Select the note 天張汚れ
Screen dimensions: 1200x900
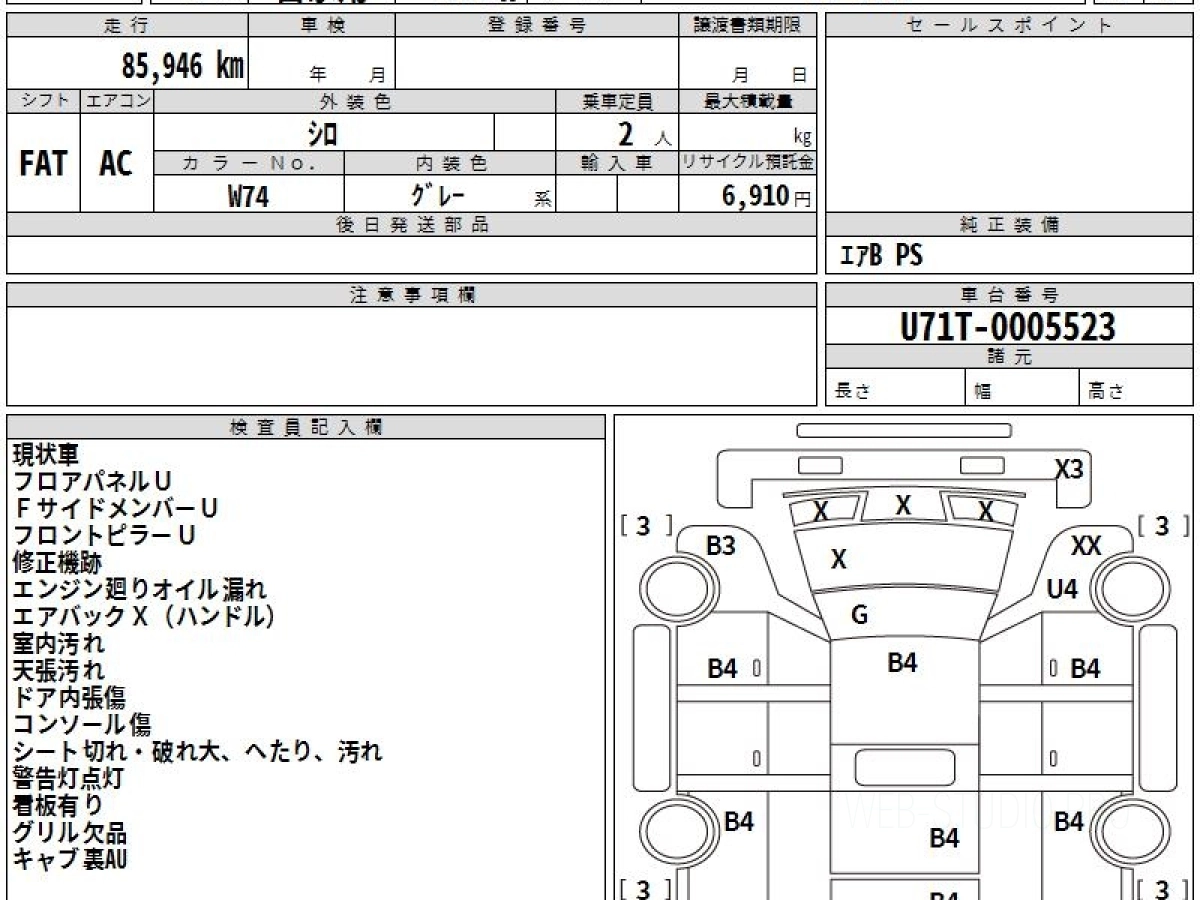[58, 671]
